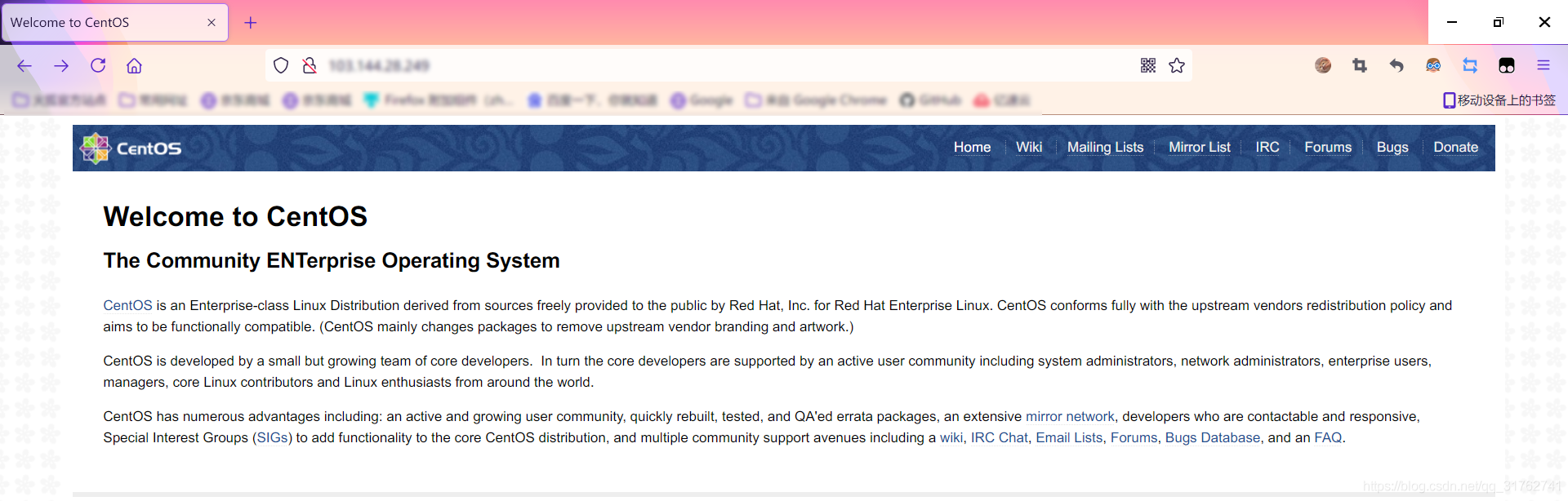Open Mirror List navigation item
The width and height of the screenshot is (1568, 501).
pos(1199,148)
